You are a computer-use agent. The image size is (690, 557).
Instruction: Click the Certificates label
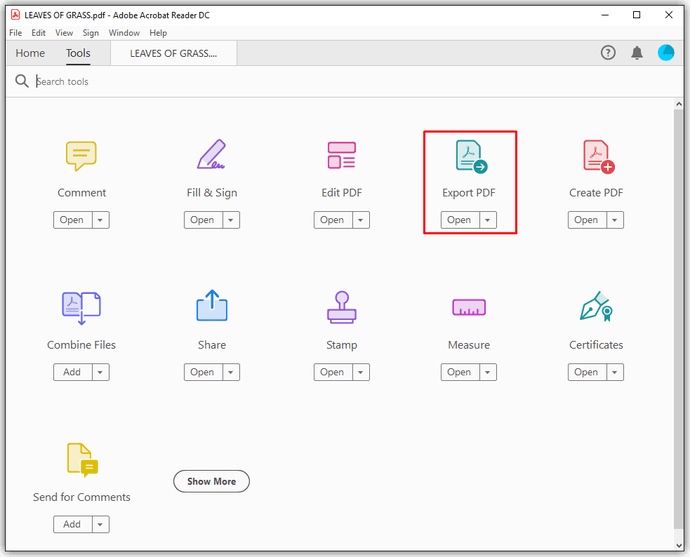tap(596, 345)
